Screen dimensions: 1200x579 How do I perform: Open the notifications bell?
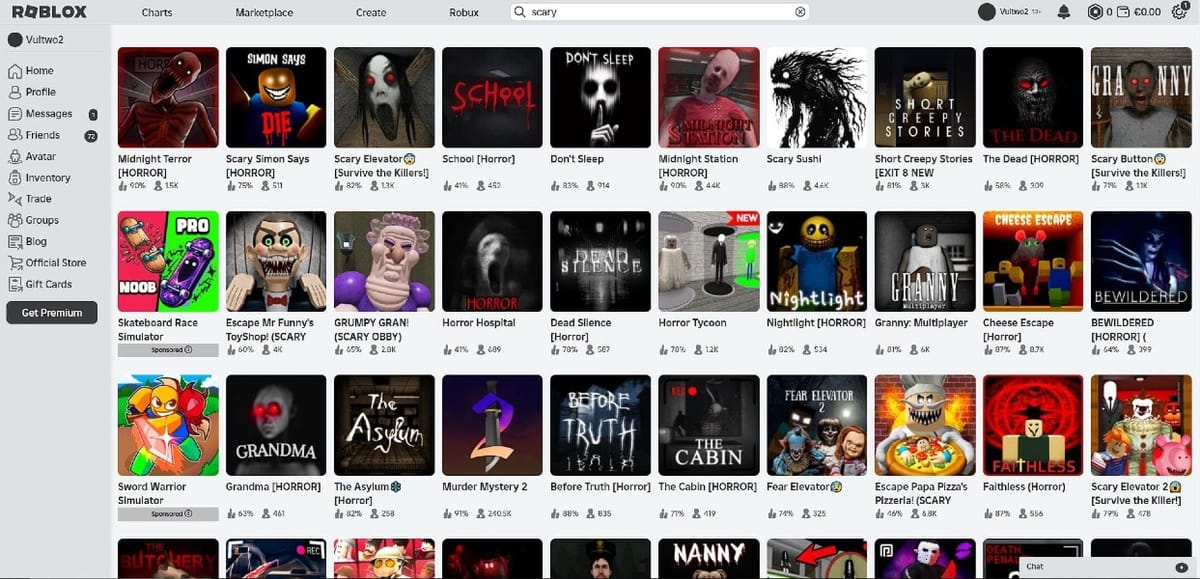tap(1063, 12)
